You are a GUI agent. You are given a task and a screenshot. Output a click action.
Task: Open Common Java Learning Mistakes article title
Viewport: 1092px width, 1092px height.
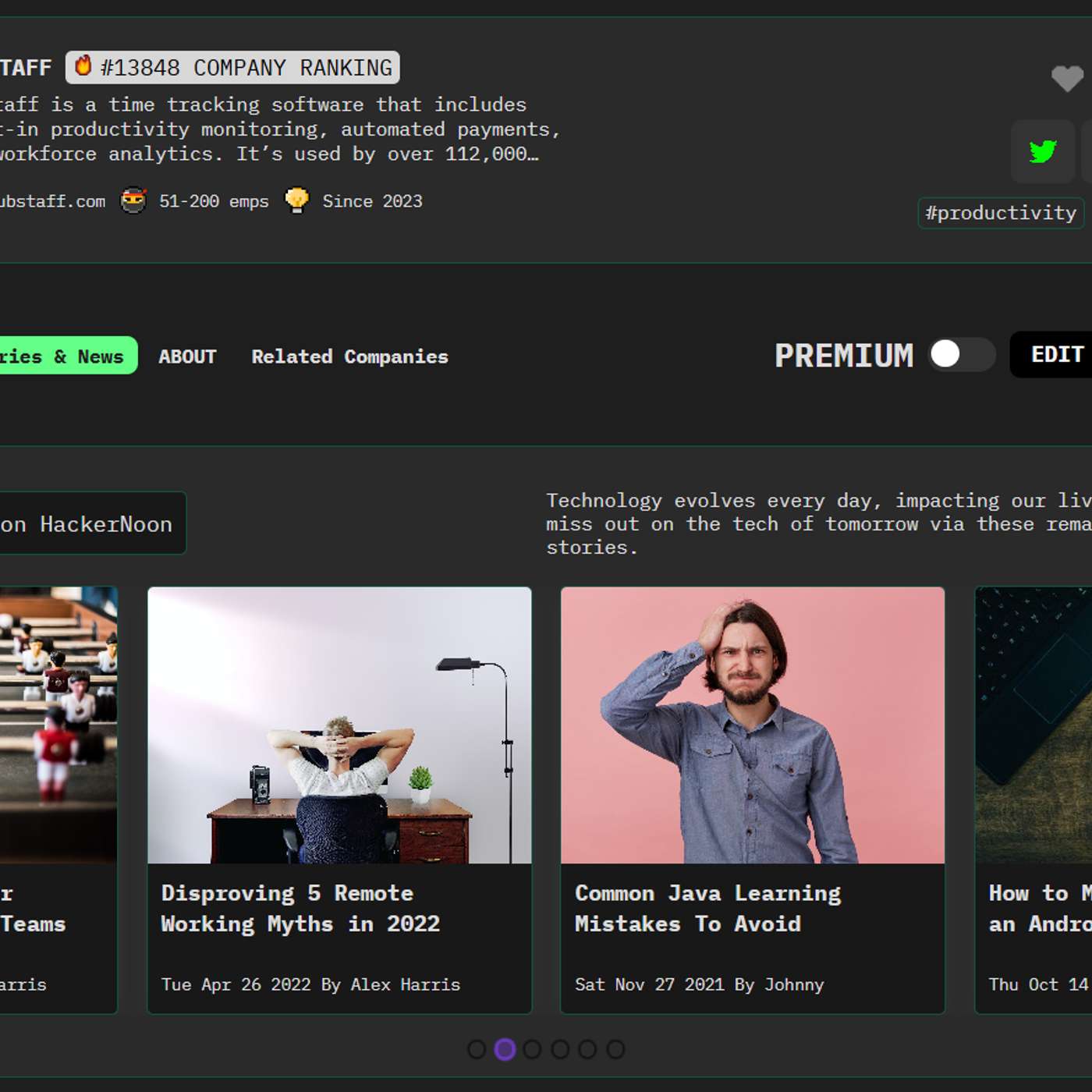coord(707,909)
